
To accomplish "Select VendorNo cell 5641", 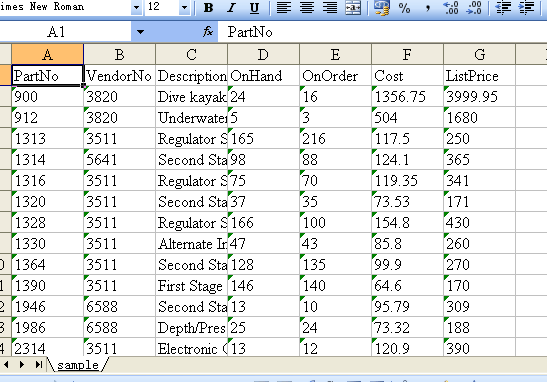I will point(120,159).
